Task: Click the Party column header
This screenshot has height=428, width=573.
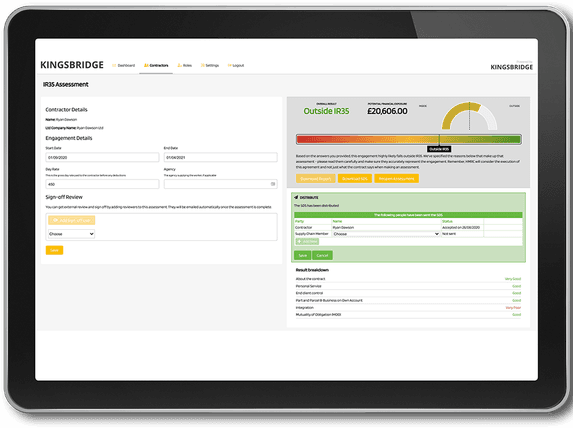Action: [313, 221]
